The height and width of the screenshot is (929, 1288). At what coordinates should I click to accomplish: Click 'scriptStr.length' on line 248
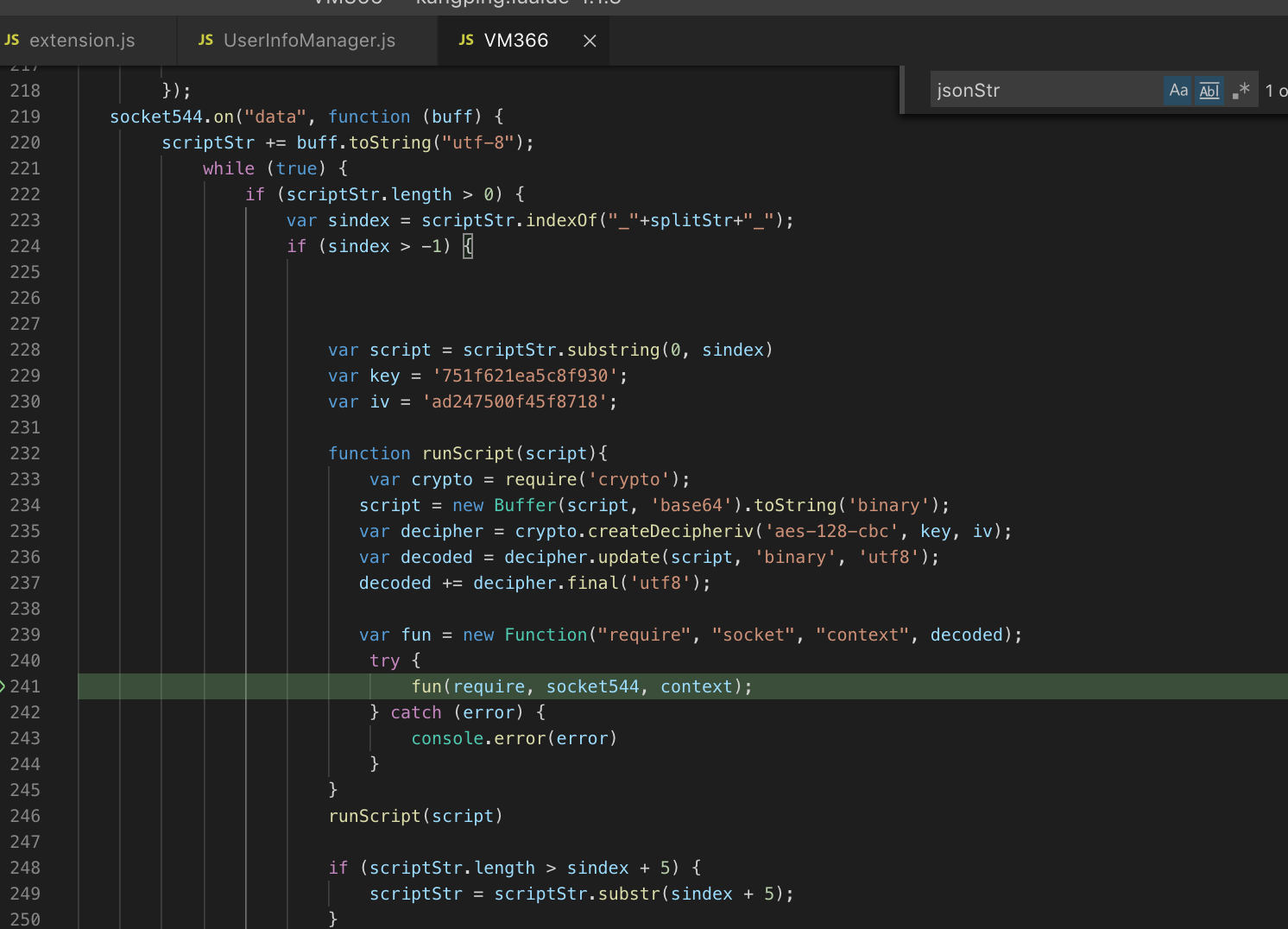[x=452, y=868]
